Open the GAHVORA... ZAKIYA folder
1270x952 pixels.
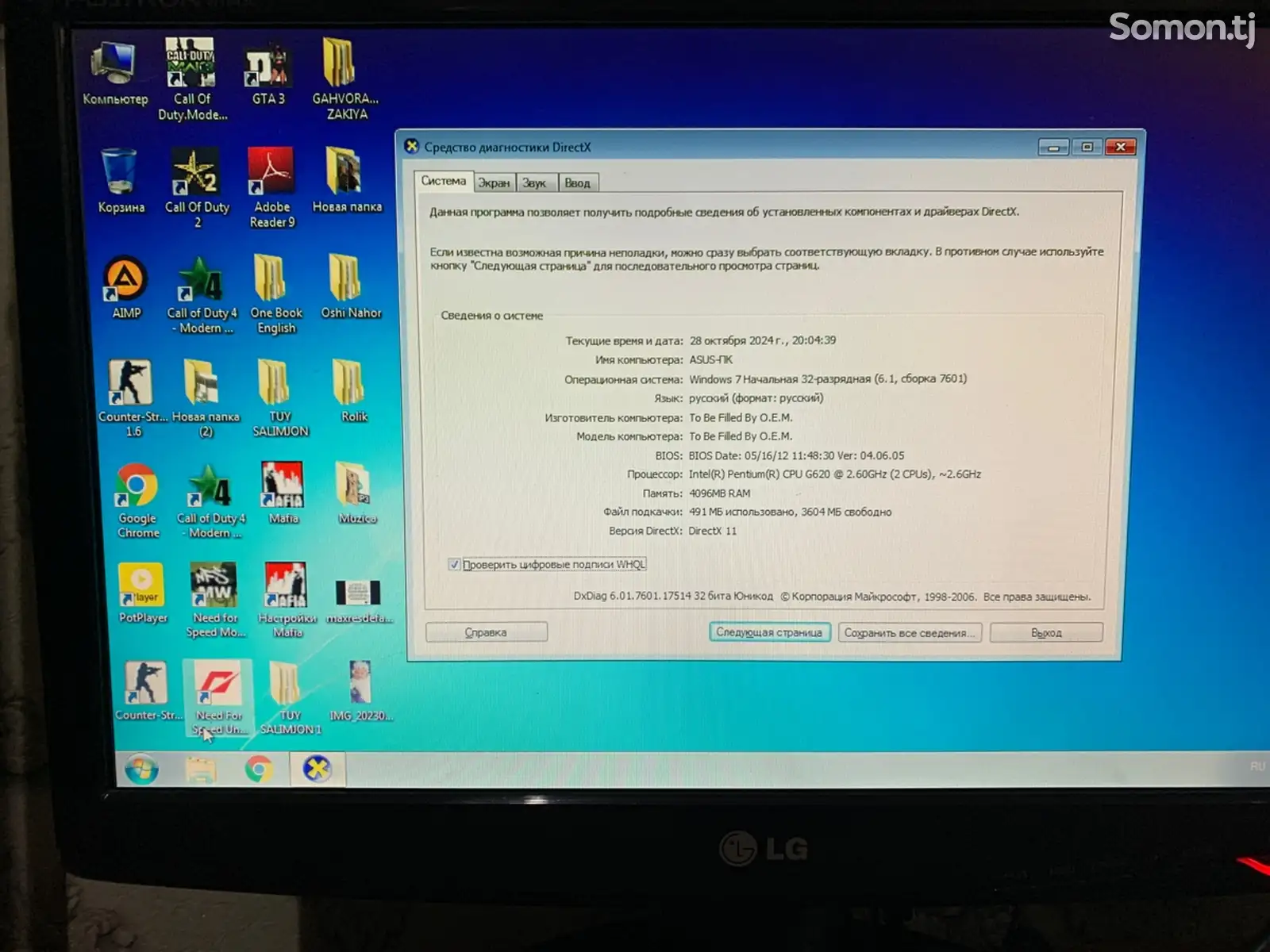click(x=344, y=79)
